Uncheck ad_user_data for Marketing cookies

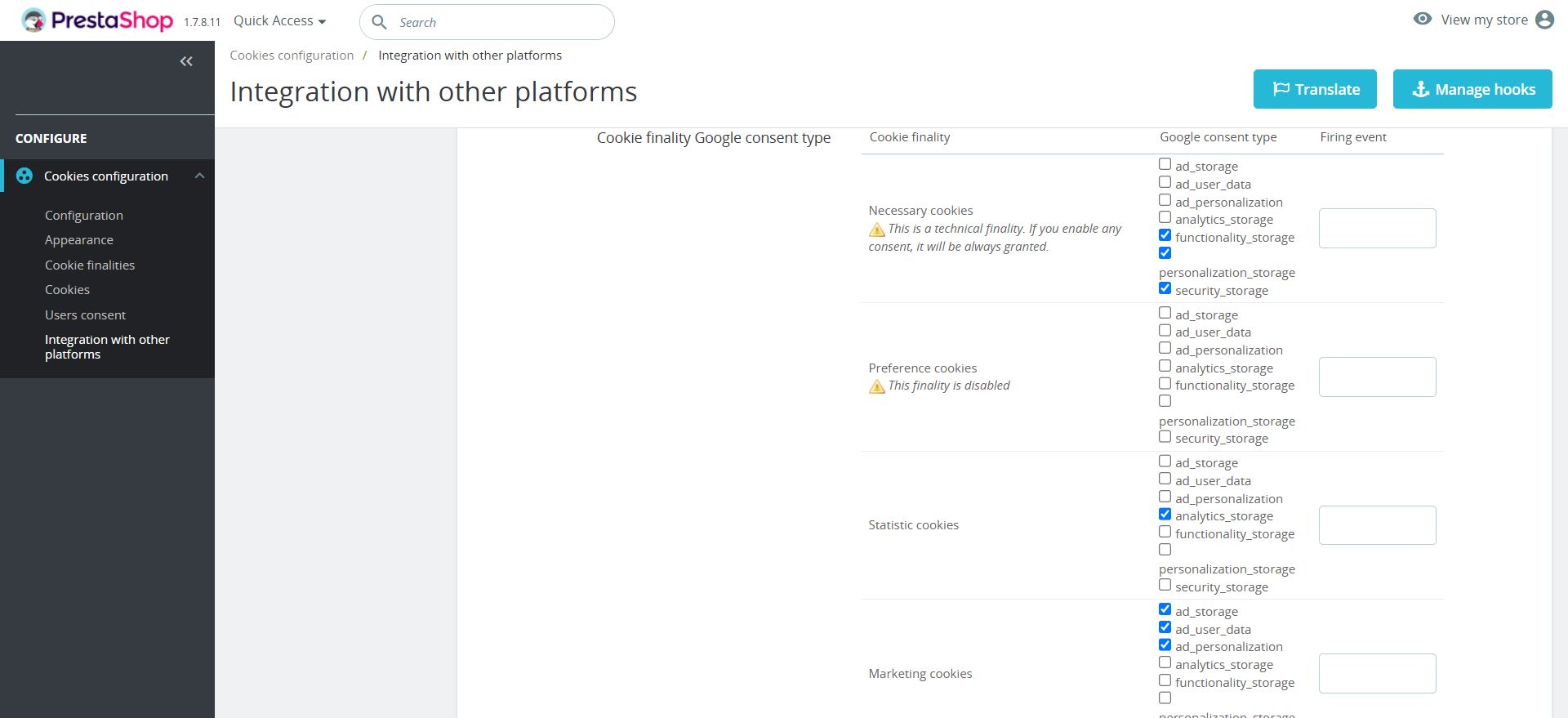[x=1165, y=627]
